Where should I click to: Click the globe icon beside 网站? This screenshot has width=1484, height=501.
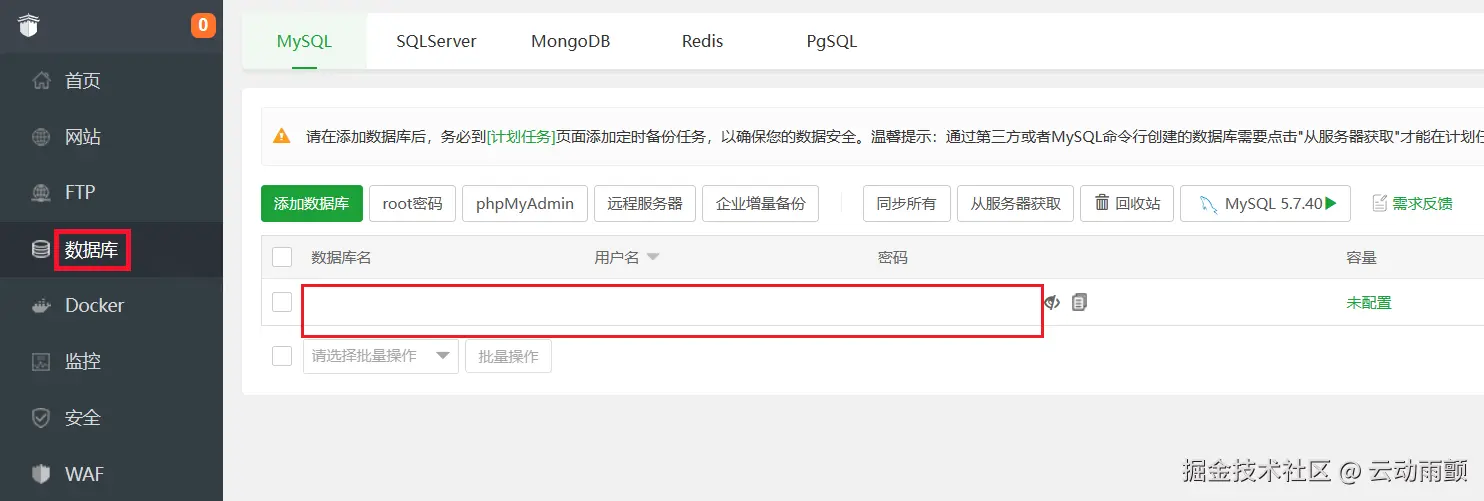pyautogui.click(x=41, y=137)
